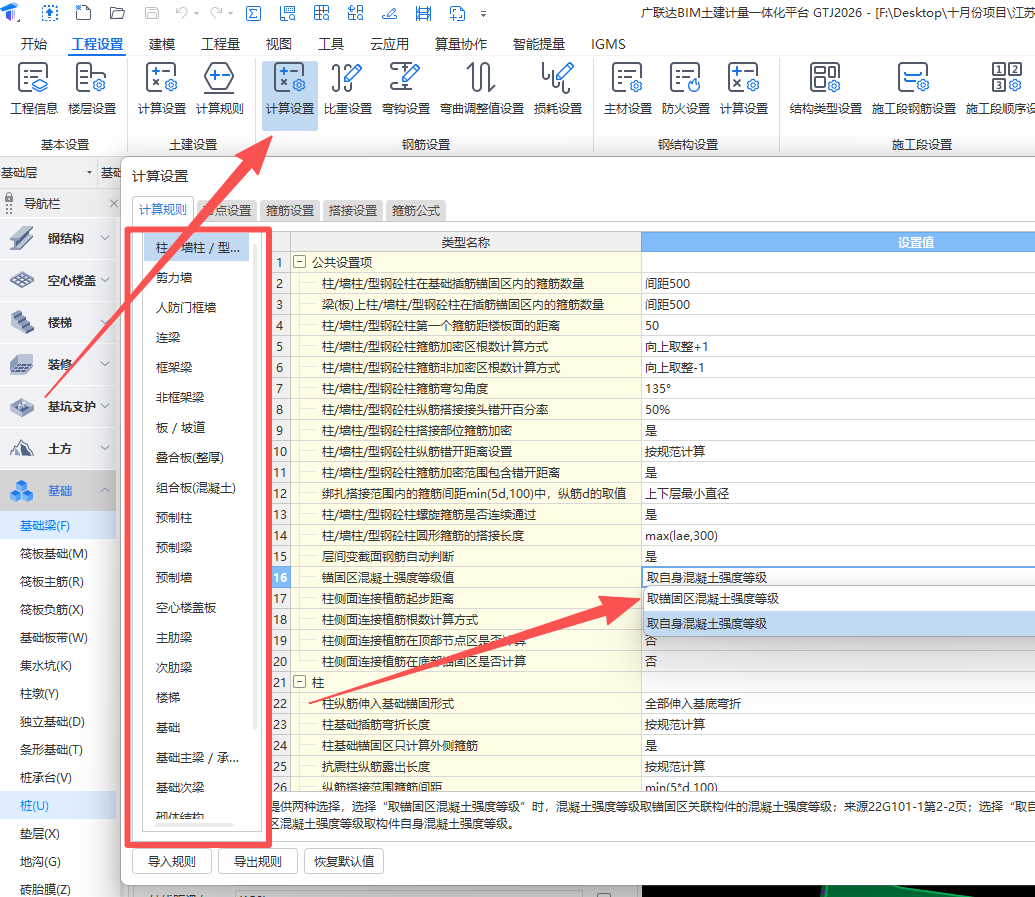Open the 箍筋设置 dialog tab
This screenshot has height=897, width=1035.
[x=290, y=211]
